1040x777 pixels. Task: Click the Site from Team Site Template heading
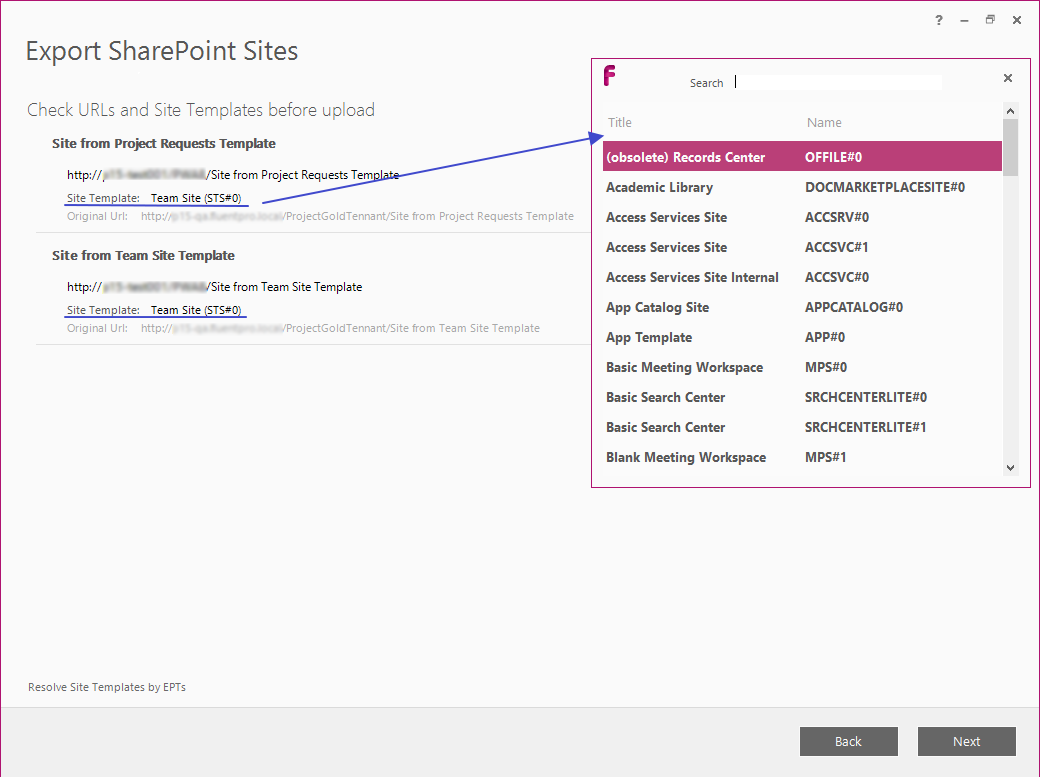point(143,256)
